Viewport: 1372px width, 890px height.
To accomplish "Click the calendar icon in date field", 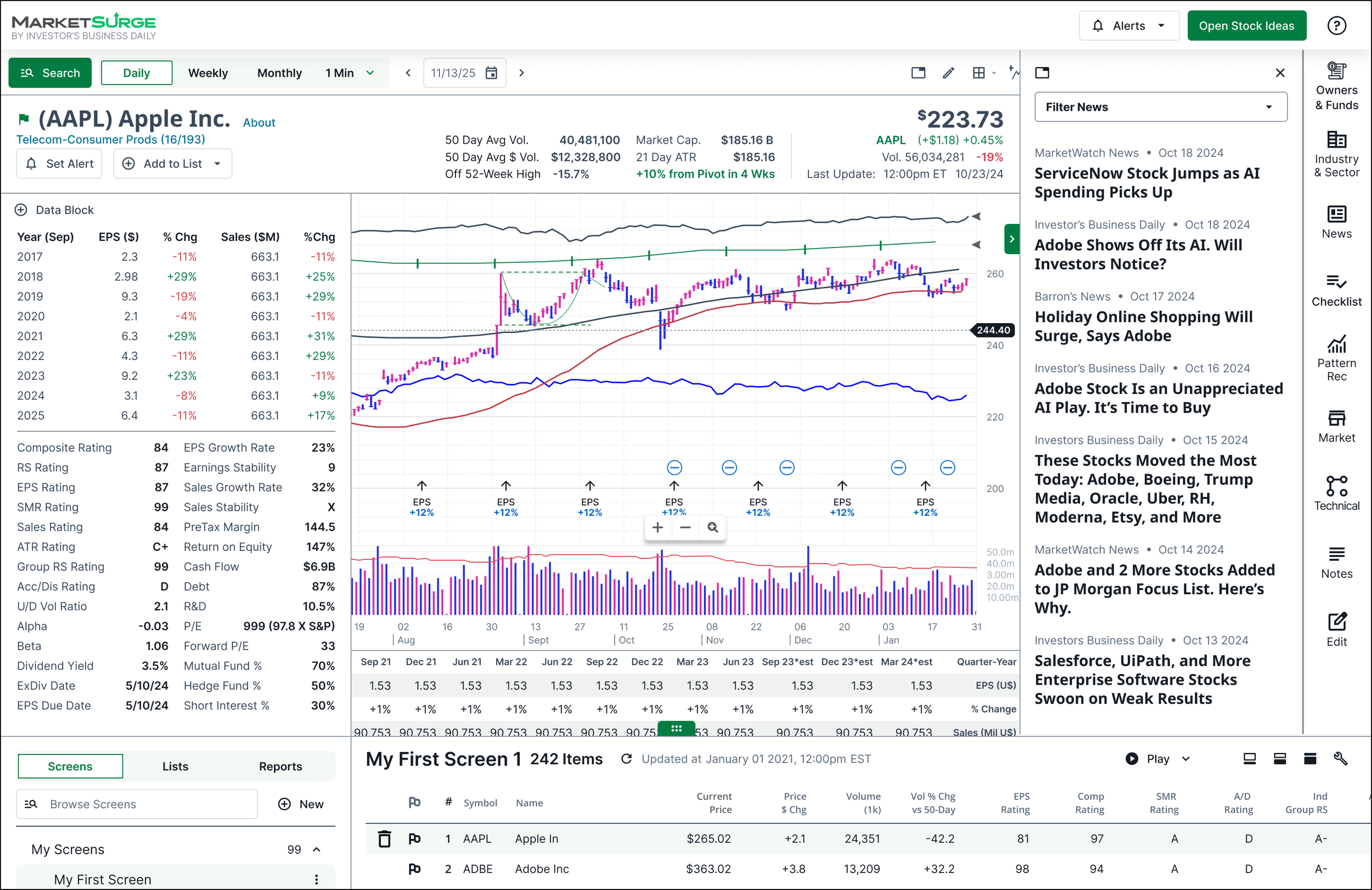I will [491, 72].
